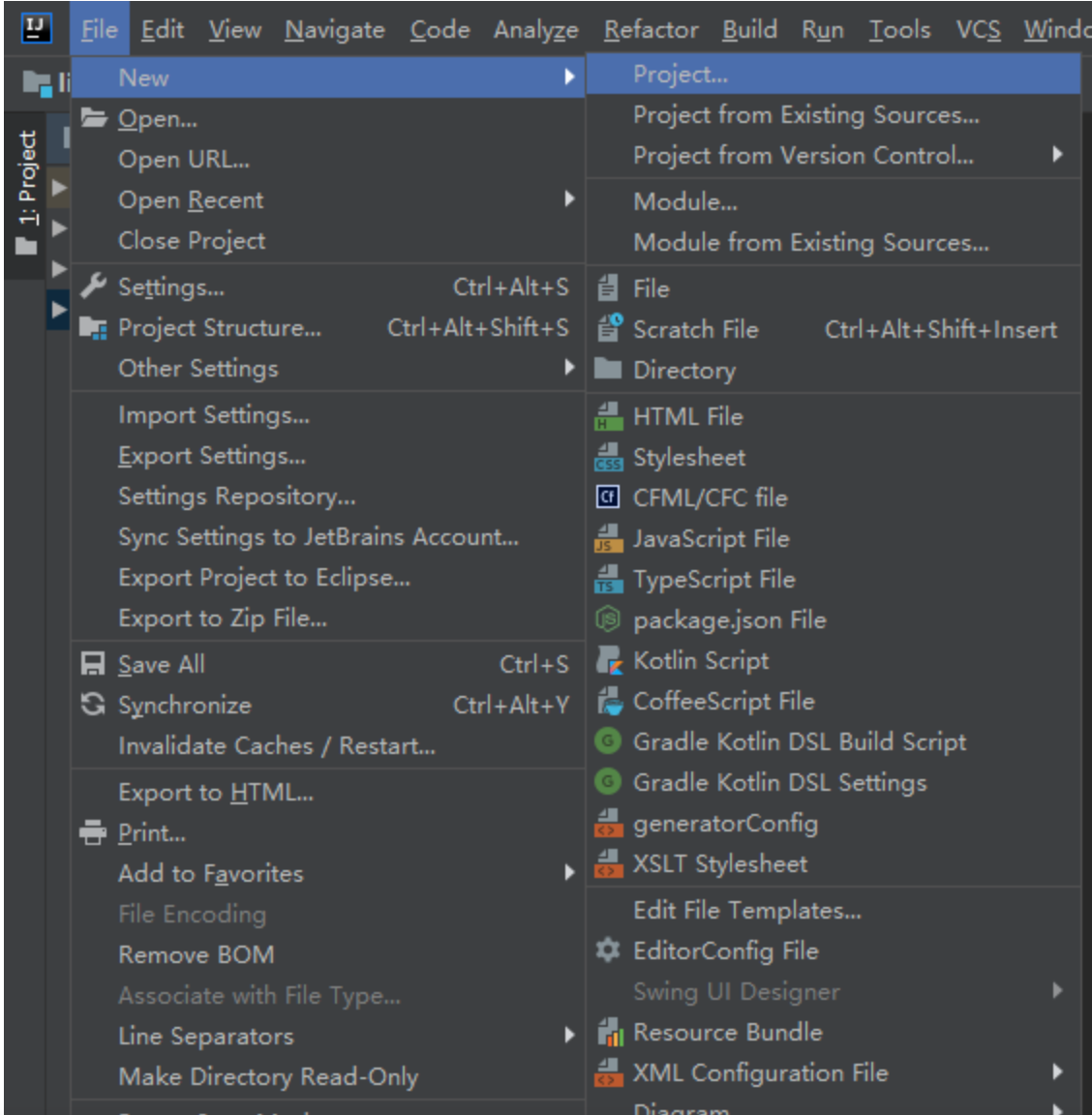Open the Refactor menu
This screenshot has height=1115, width=1092.
pyautogui.click(x=651, y=30)
